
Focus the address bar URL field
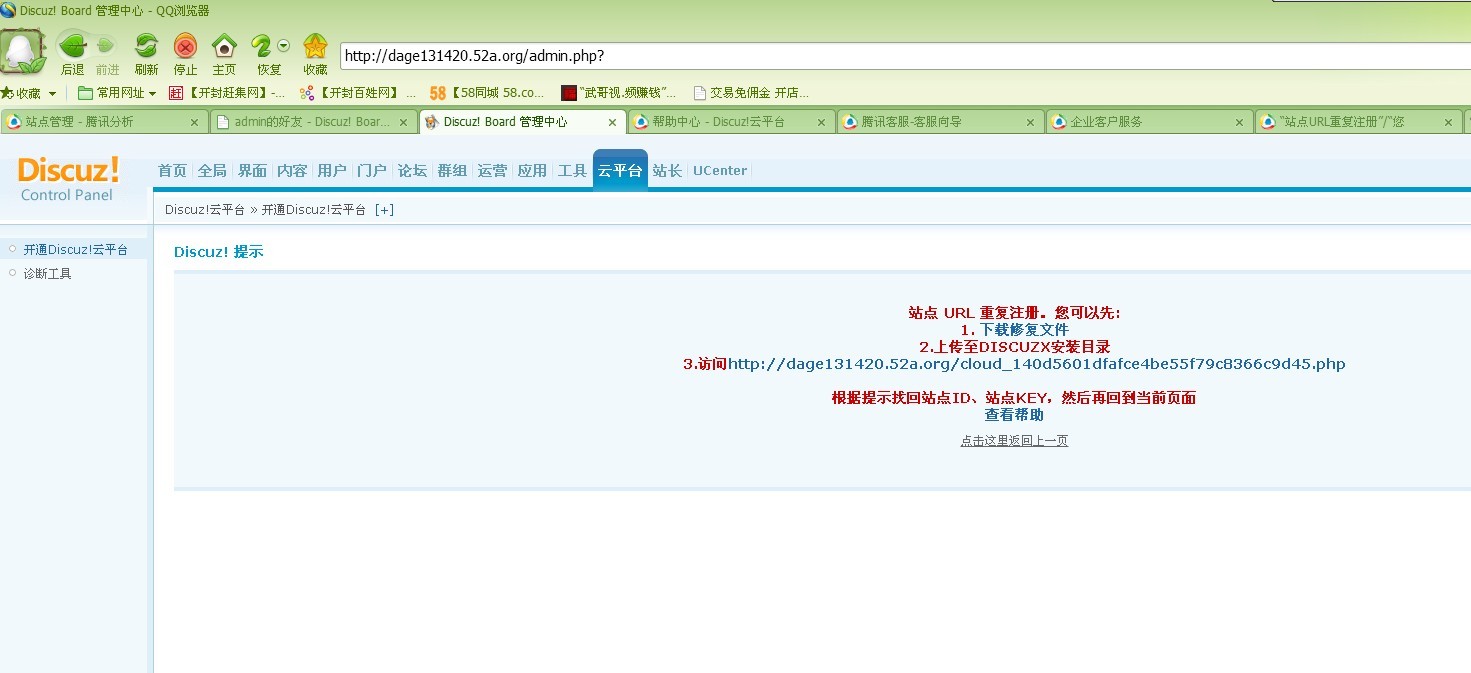click(x=904, y=56)
